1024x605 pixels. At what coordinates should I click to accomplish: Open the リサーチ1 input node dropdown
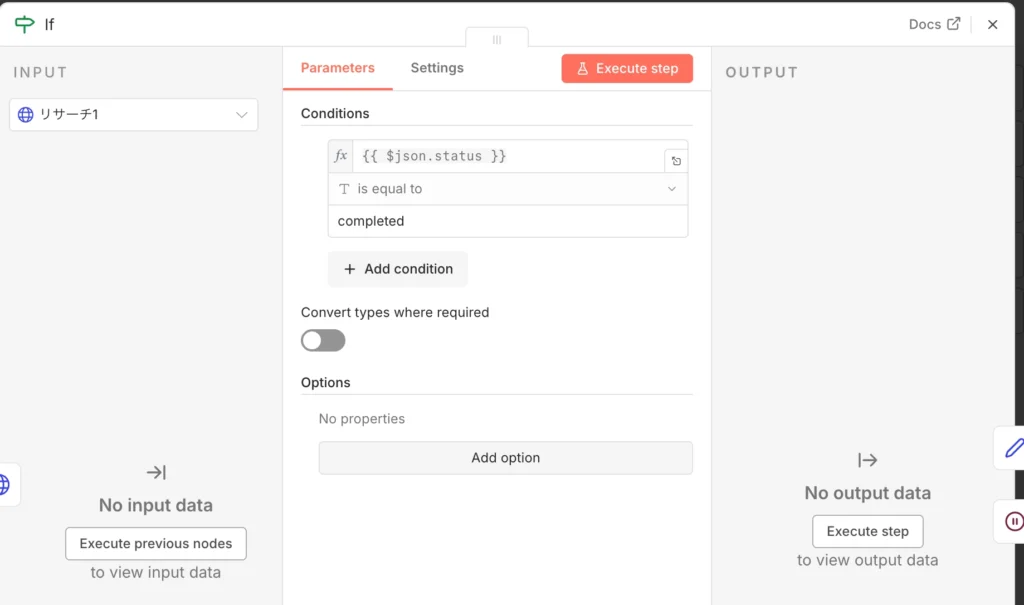(x=134, y=115)
